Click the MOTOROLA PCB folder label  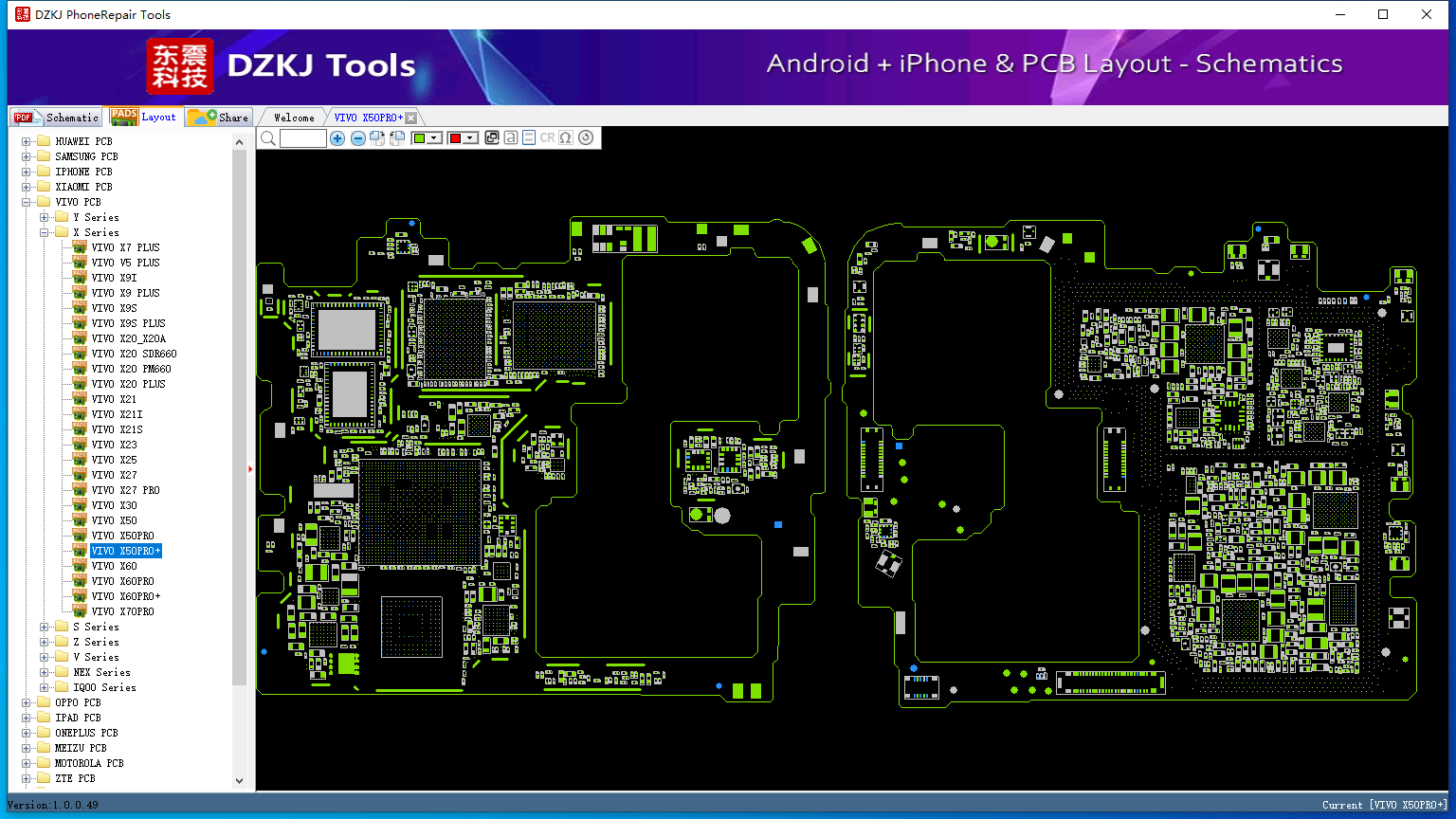[89, 763]
